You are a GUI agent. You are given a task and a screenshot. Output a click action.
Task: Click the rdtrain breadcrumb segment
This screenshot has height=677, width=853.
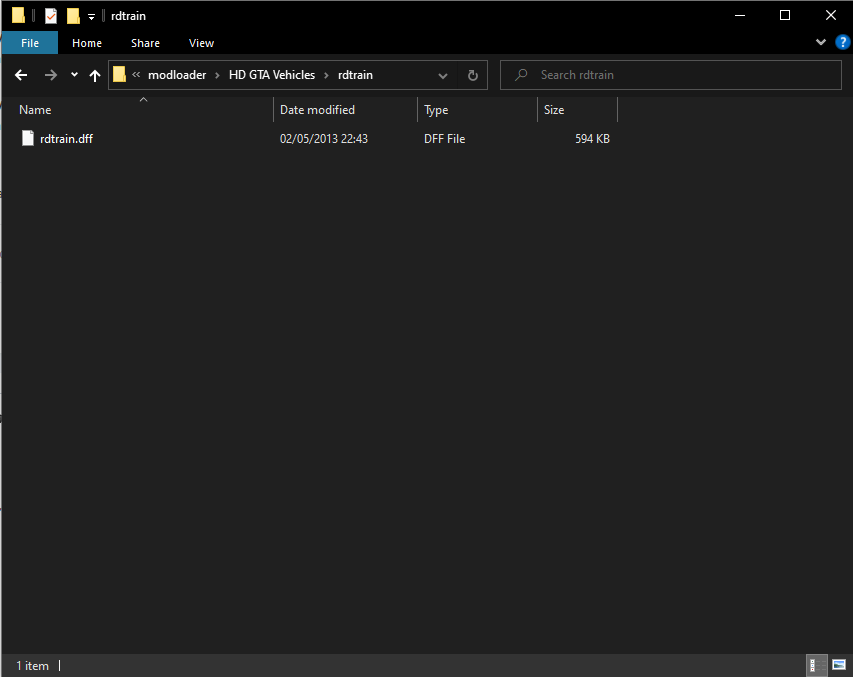coord(355,75)
